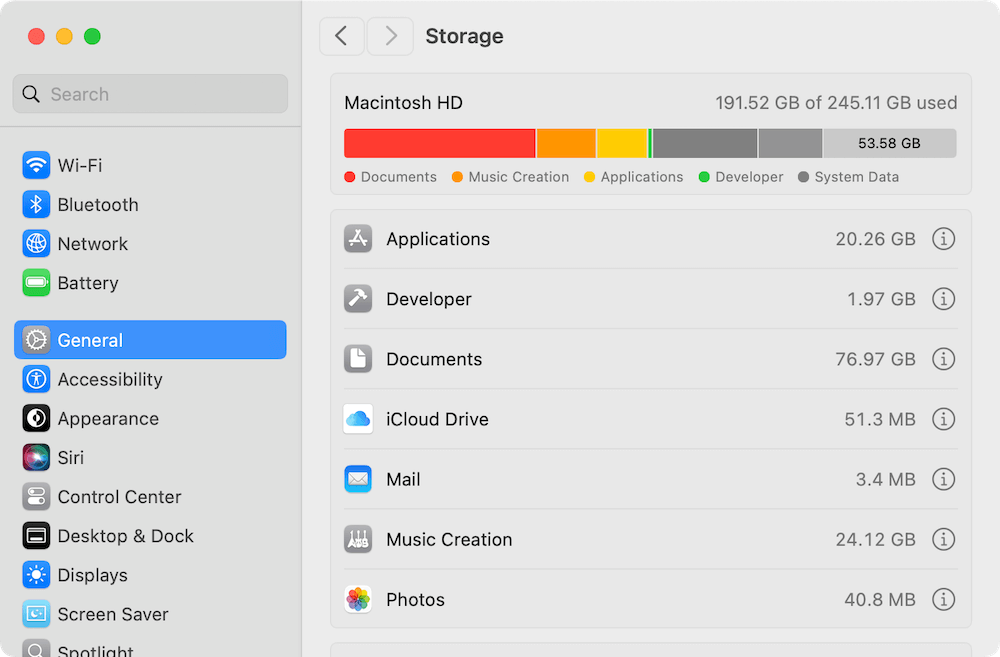This screenshot has width=1000, height=657.
Task: Click the iCloud Drive cloud icon
Action: coord(358,419)
